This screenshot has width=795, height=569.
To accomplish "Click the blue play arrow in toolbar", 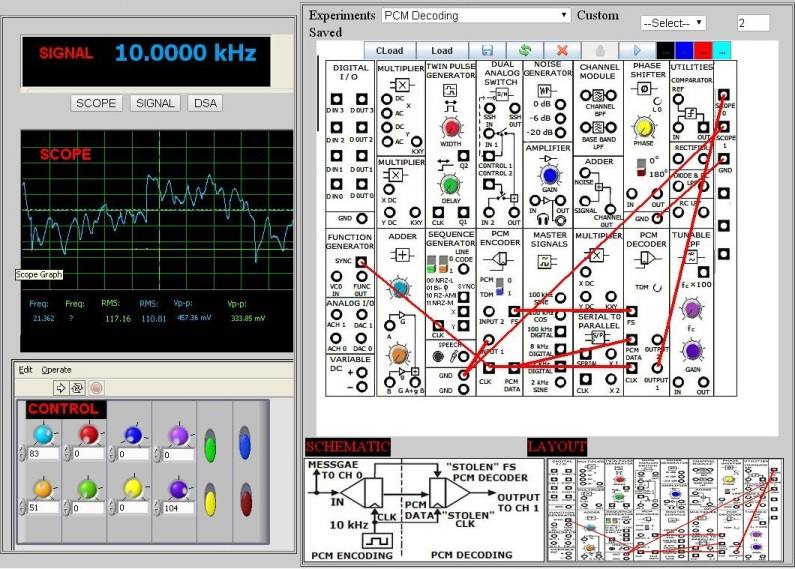I will tap(637, 50).
